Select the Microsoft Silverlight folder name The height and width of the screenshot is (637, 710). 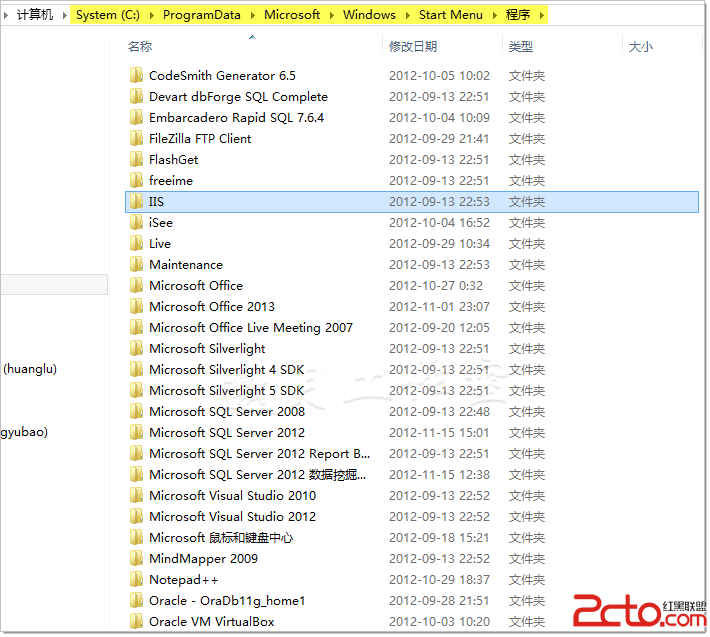pyautogui.click(x=207, y=349)
